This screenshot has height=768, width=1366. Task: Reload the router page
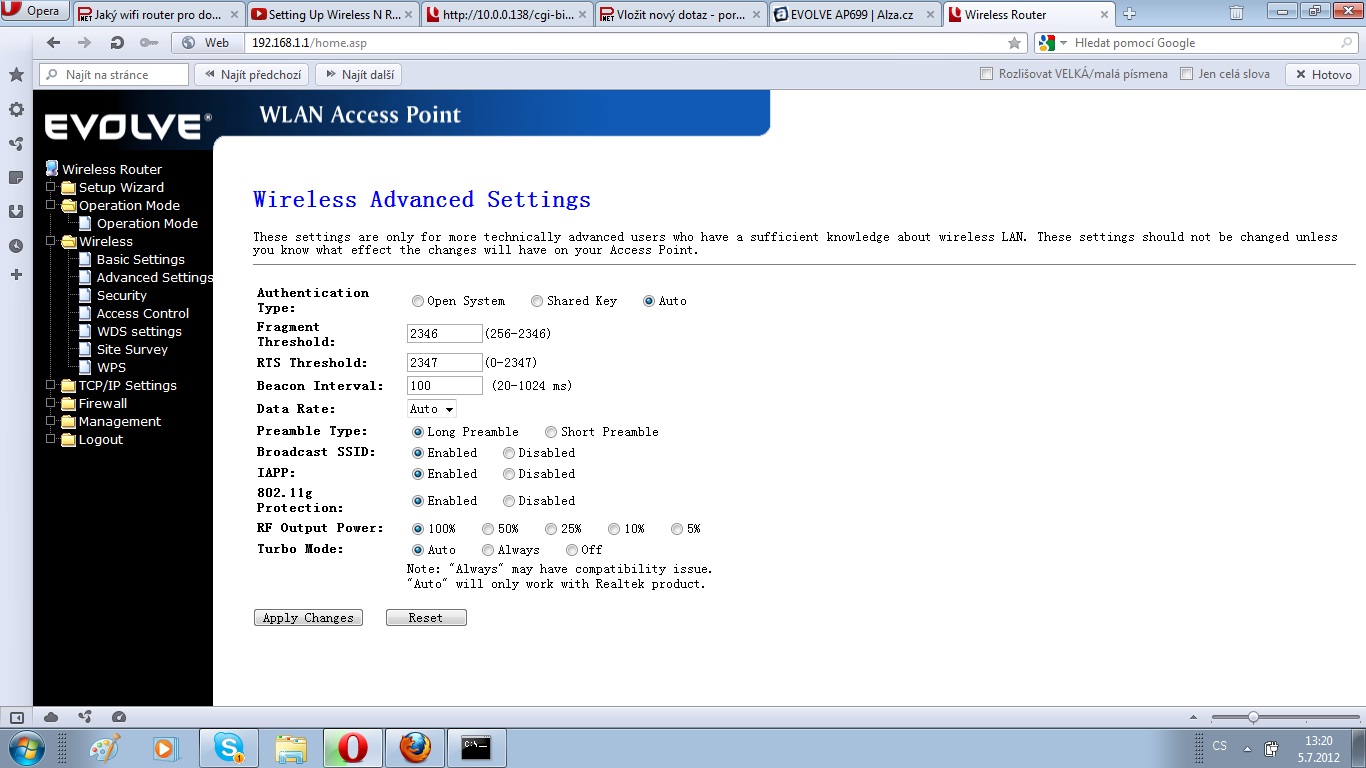click(117, 43)
